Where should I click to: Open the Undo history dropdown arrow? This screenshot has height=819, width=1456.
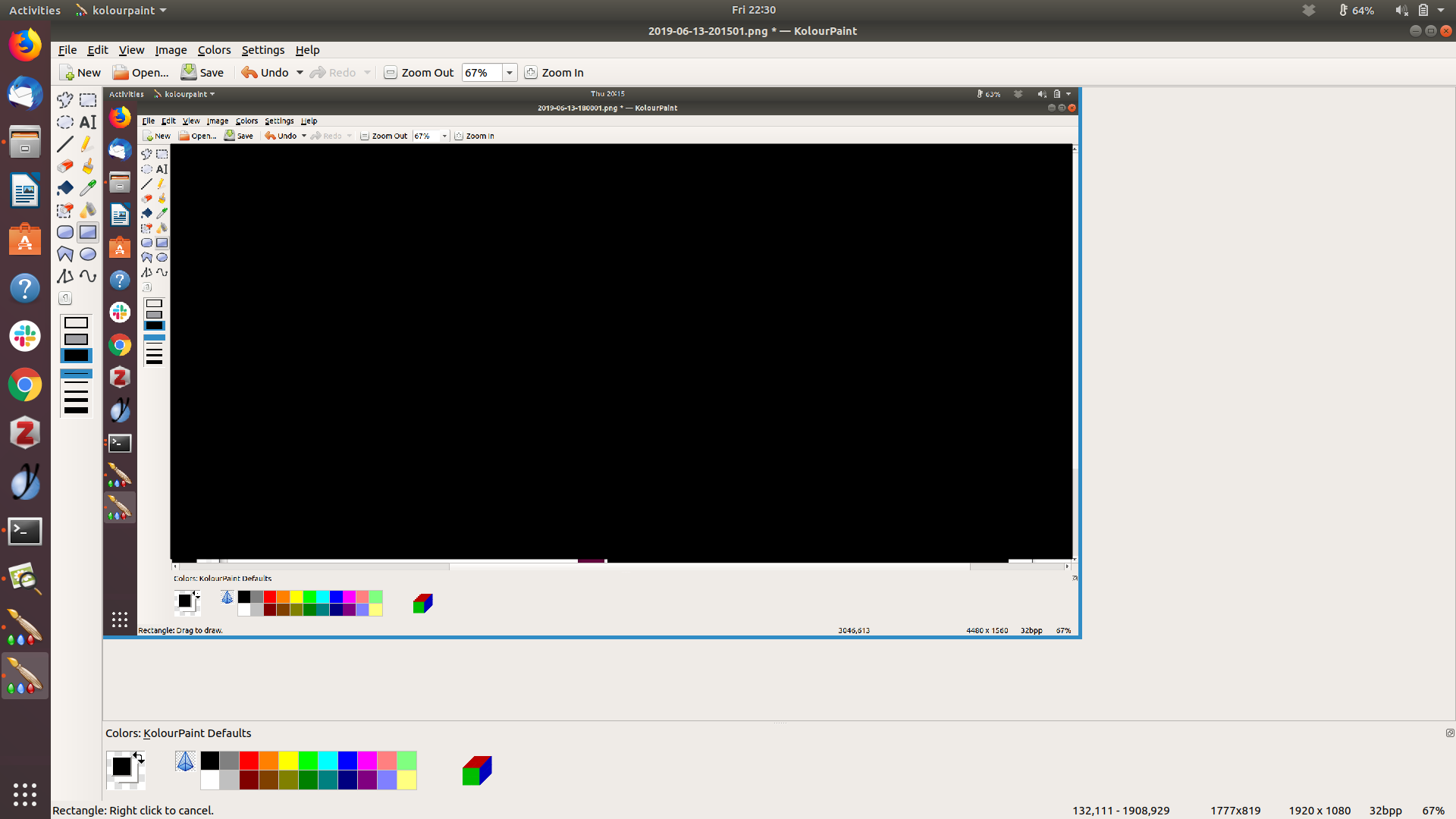tap(300, 73)
